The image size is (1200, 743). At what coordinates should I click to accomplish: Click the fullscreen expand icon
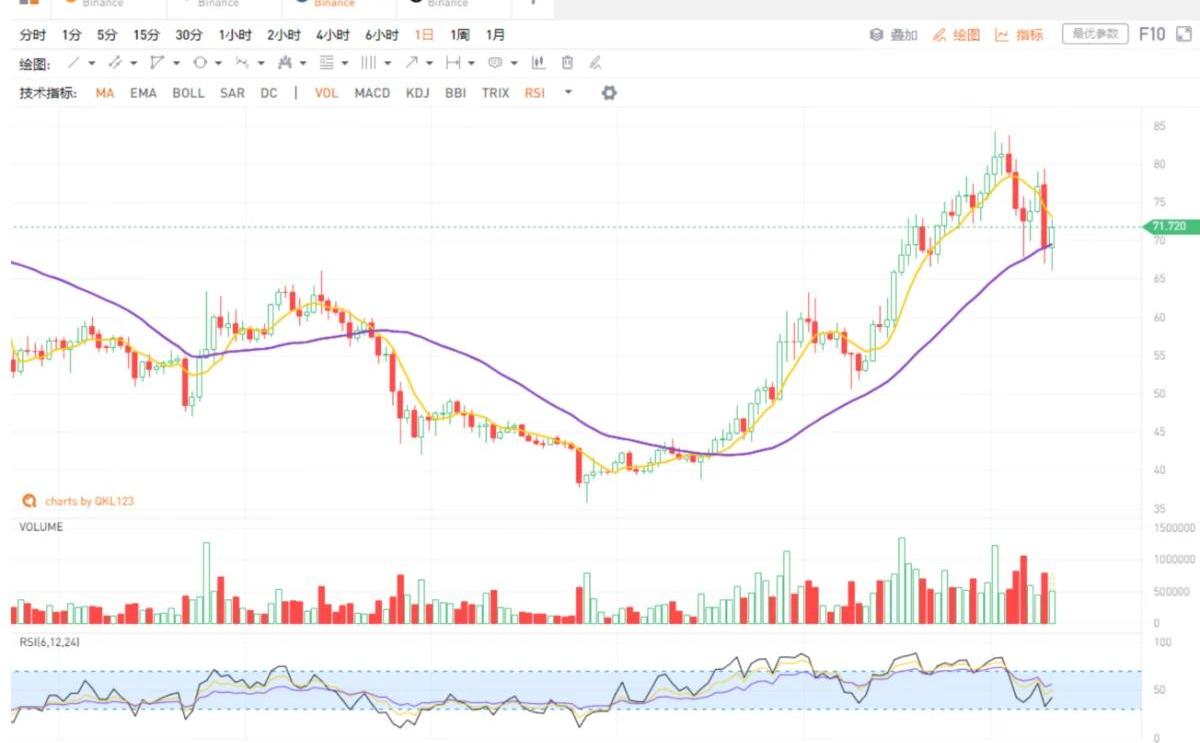tap(1184, 35)
